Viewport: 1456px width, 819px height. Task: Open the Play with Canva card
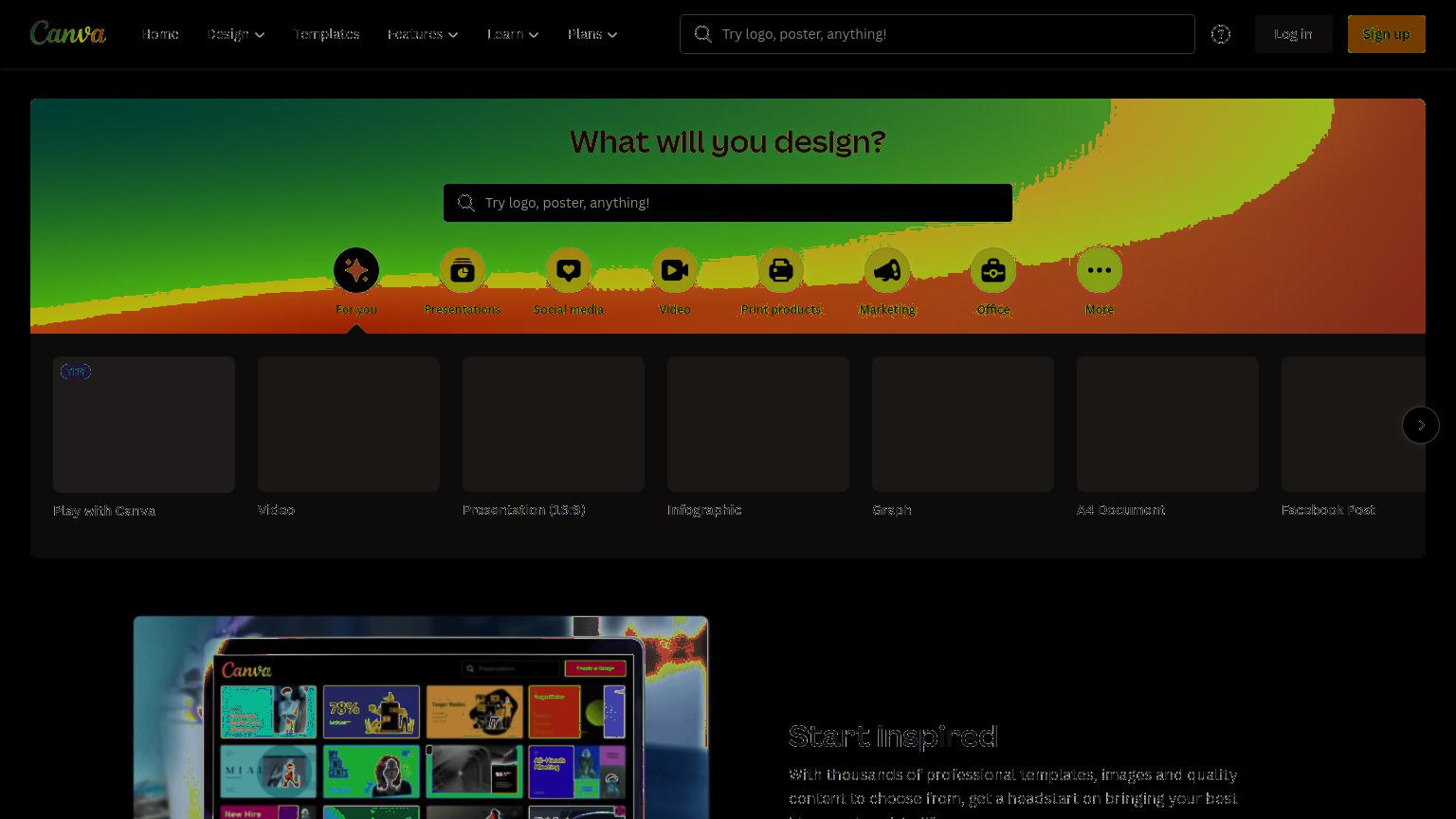click(144, 425)
